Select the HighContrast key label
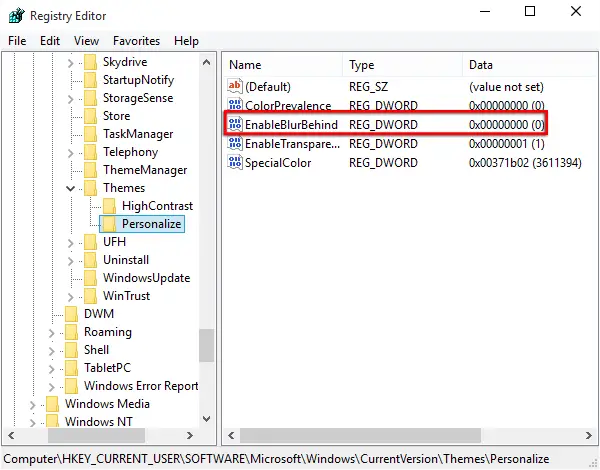600x470 pixels. tap(157, 206)
